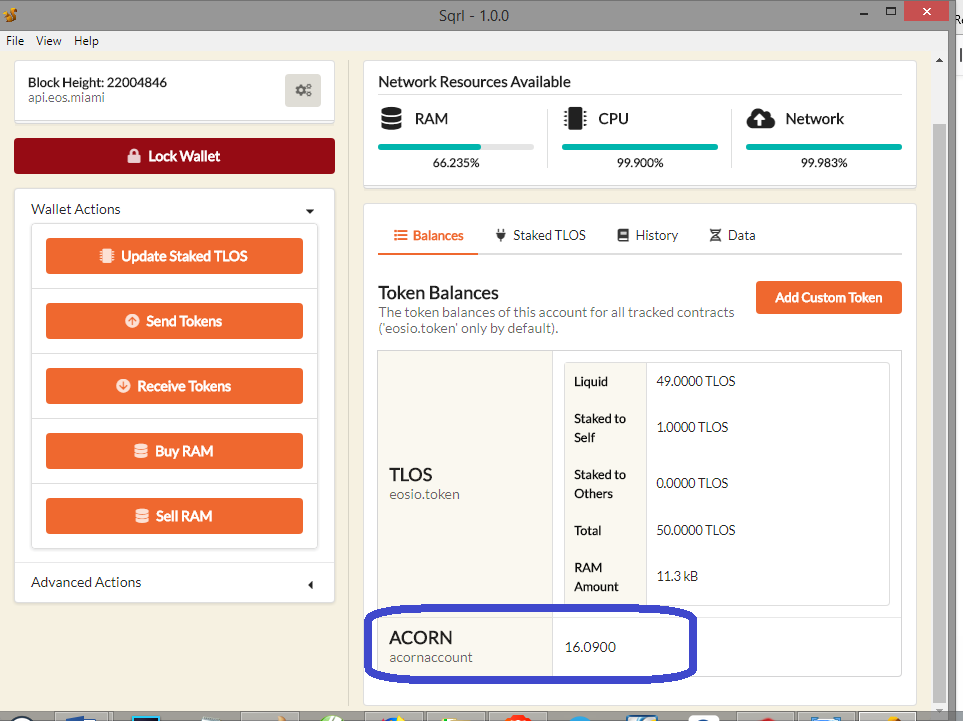Click the Sell RAM button
This screenshot has height=721, width=963.
pyautogui.click(x=174, y=516)
